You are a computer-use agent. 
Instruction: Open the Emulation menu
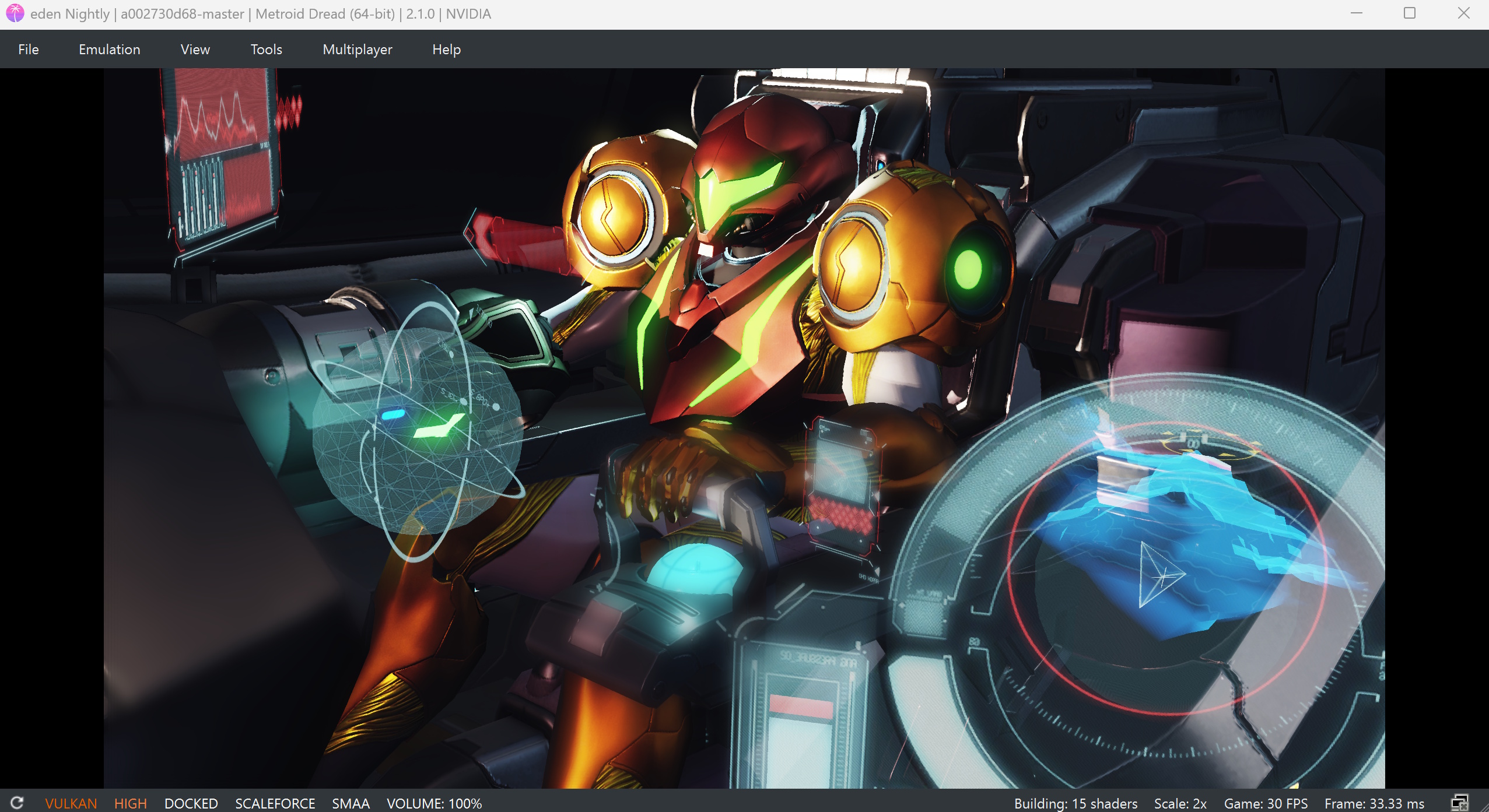(109, 50)
